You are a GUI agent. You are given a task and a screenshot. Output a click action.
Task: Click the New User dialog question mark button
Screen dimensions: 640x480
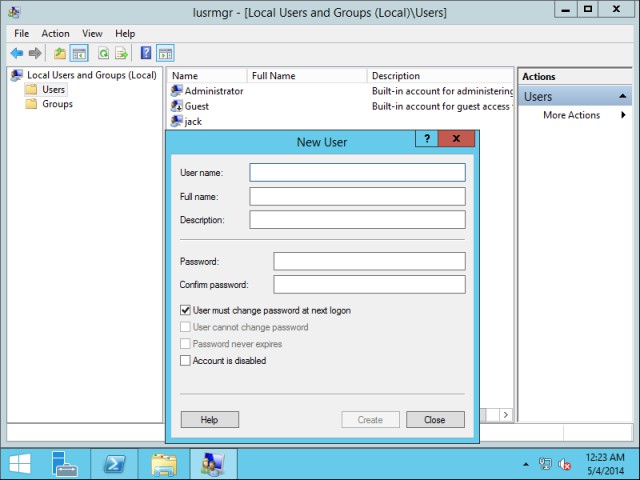click(x=427, y=139)
